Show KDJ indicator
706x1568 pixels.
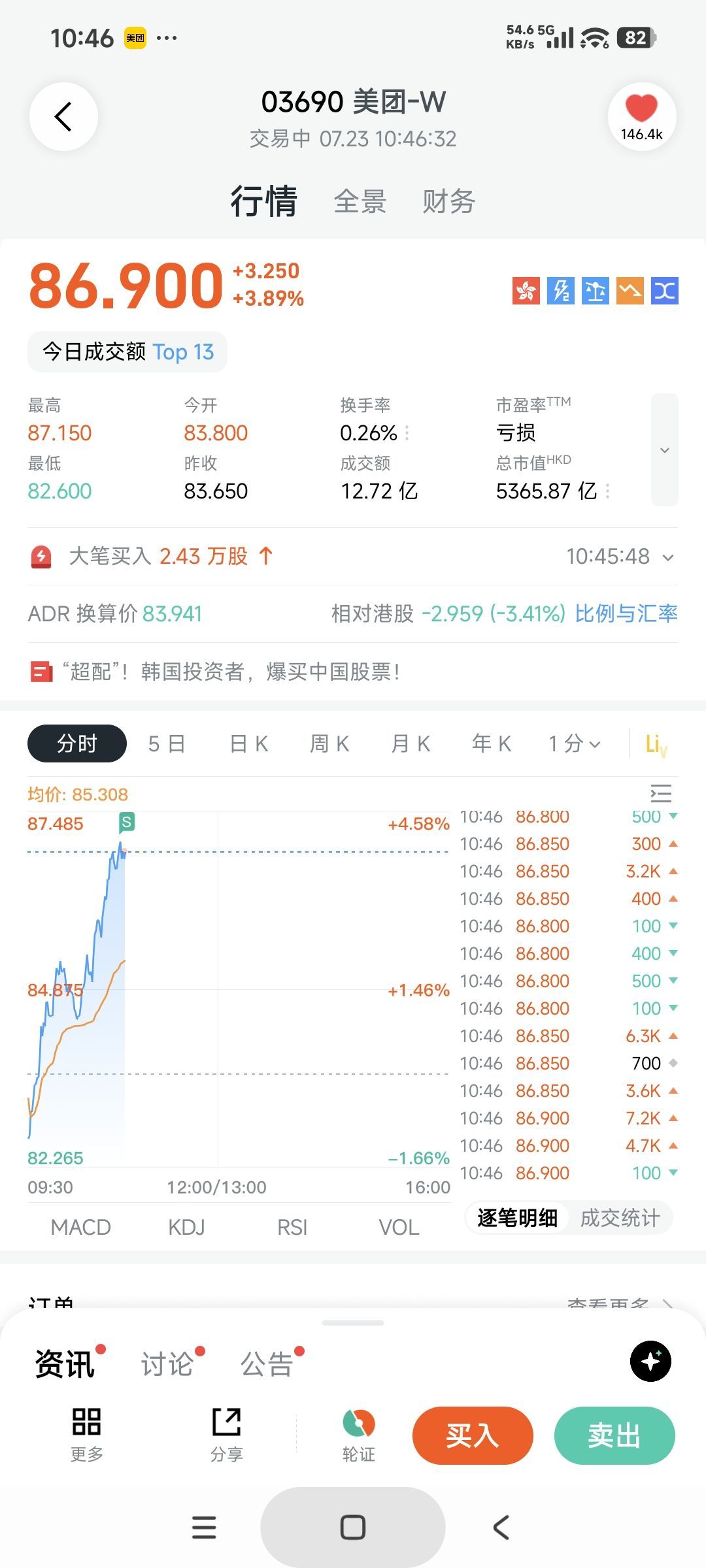187,1228
